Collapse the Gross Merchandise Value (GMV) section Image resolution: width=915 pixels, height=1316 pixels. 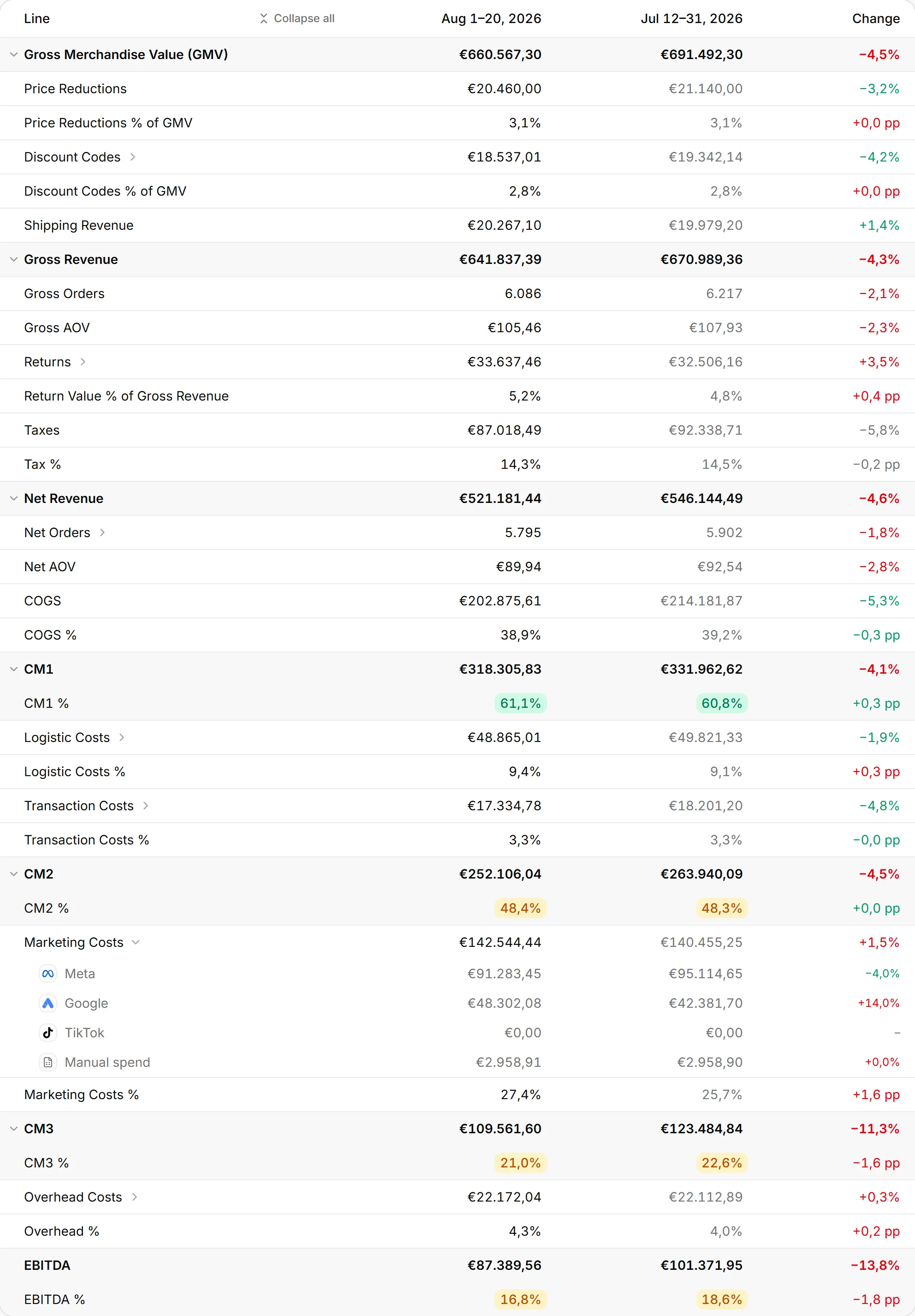(x=14, y=54)
